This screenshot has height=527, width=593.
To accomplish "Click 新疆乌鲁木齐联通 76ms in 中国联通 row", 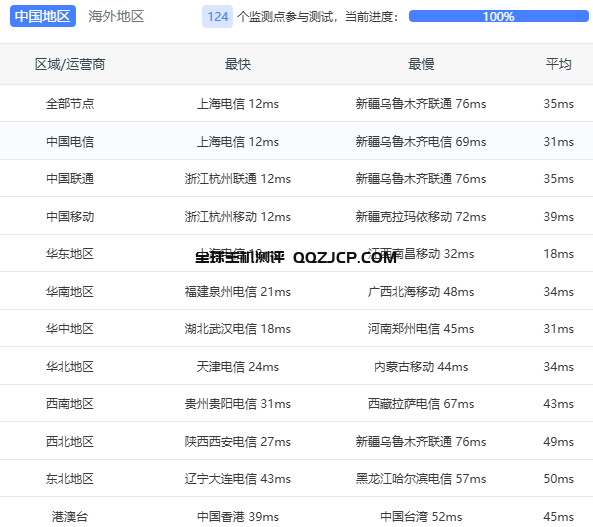I will point(421,179).
